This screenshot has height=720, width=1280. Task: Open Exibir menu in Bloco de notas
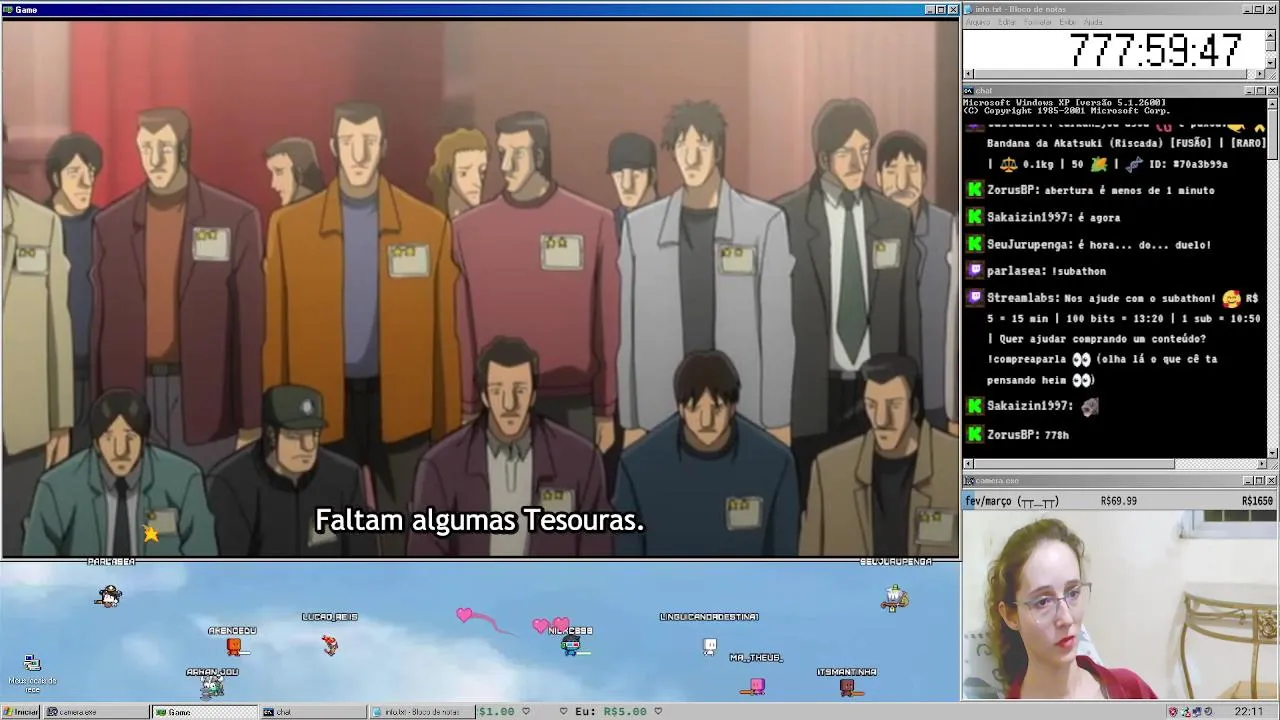(x=1067, y=22)
